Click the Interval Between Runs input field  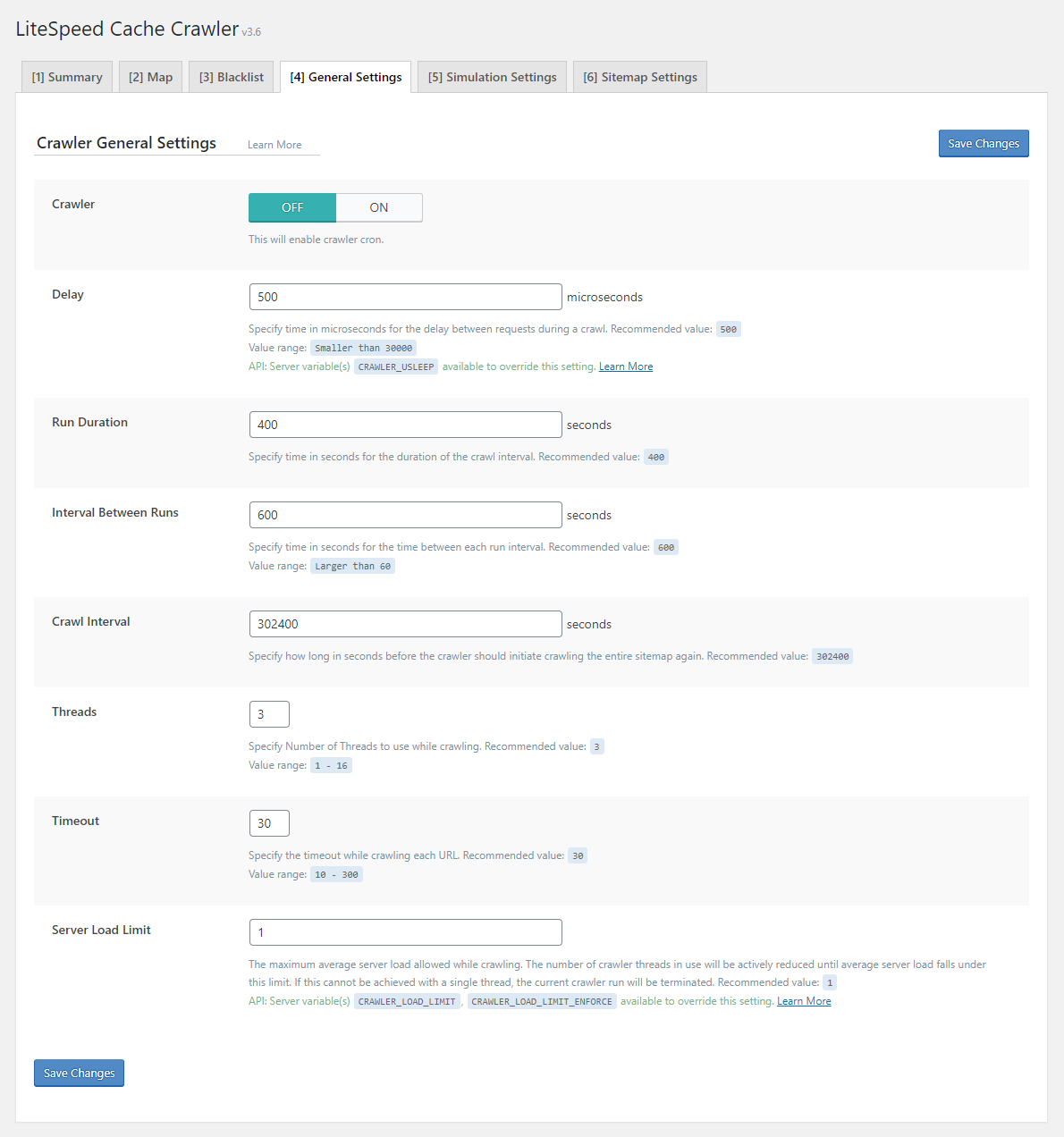[x=406, y=515]
